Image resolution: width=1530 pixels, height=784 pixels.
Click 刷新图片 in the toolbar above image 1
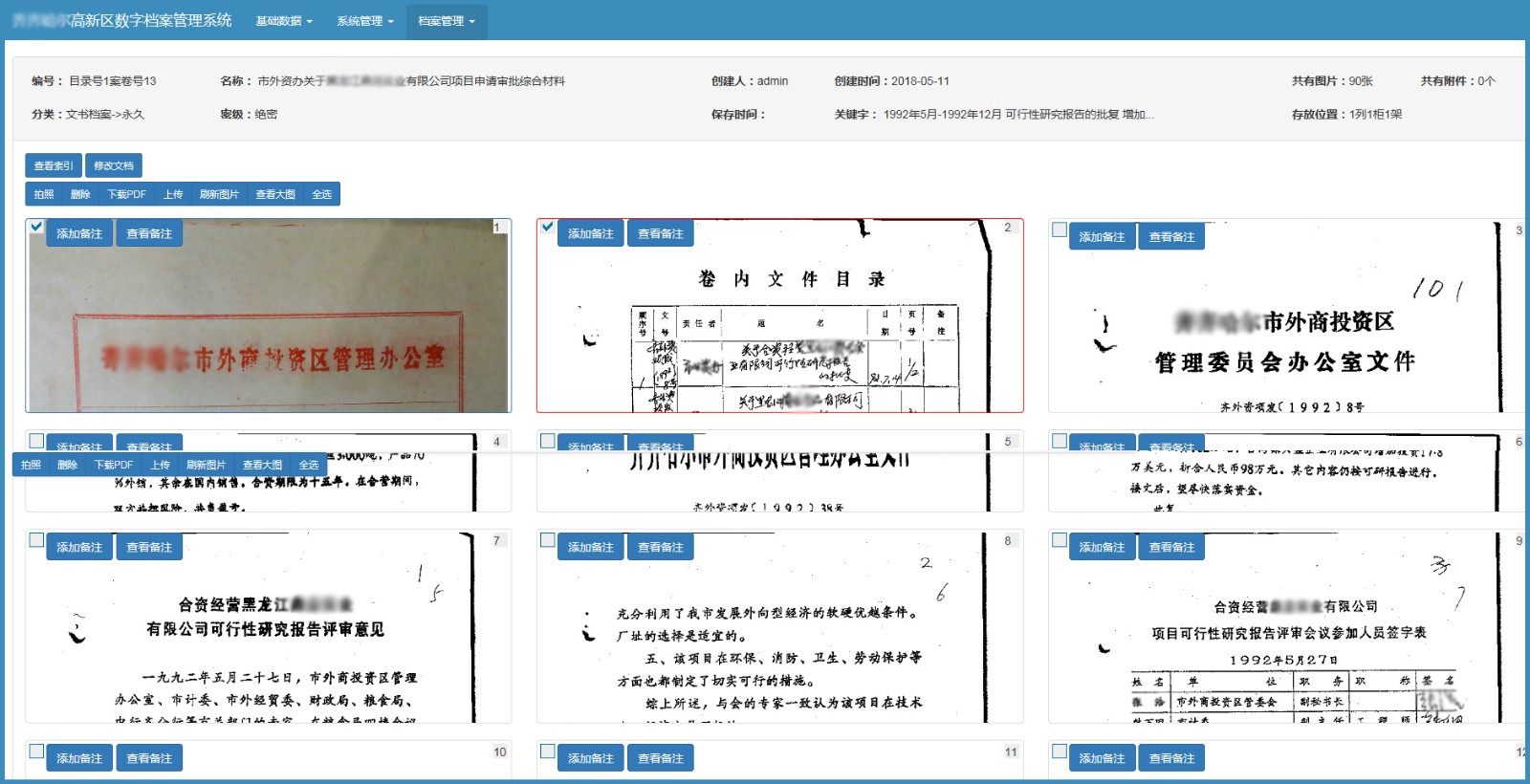point(219,194)
